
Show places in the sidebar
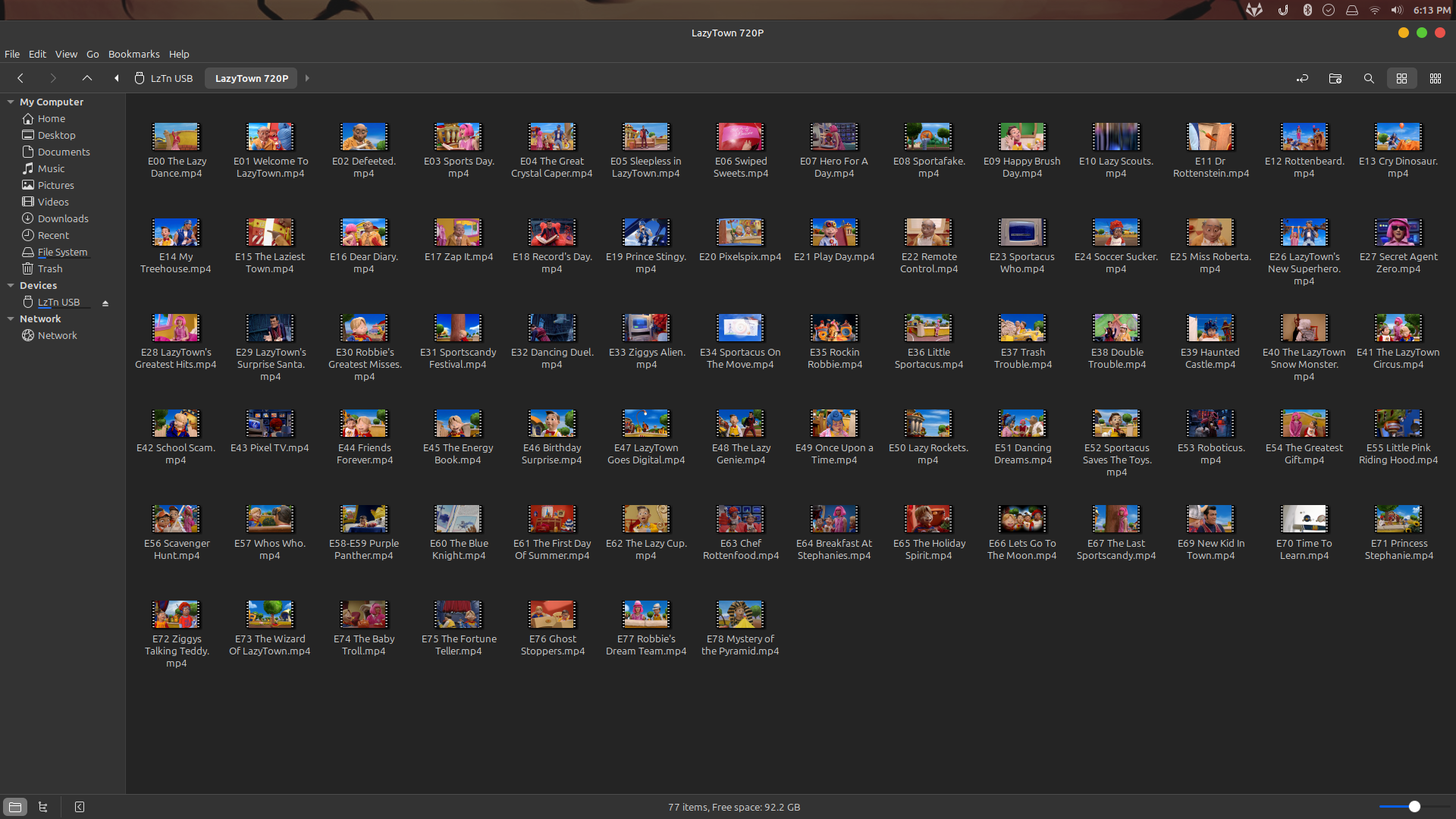(x=15, y=807)
